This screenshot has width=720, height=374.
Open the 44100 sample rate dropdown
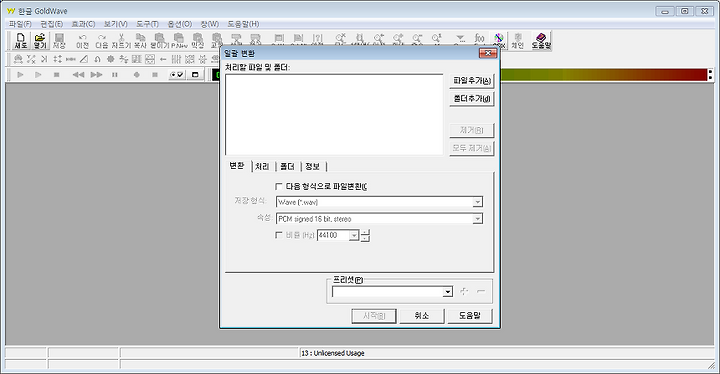(x=354, y=235)
